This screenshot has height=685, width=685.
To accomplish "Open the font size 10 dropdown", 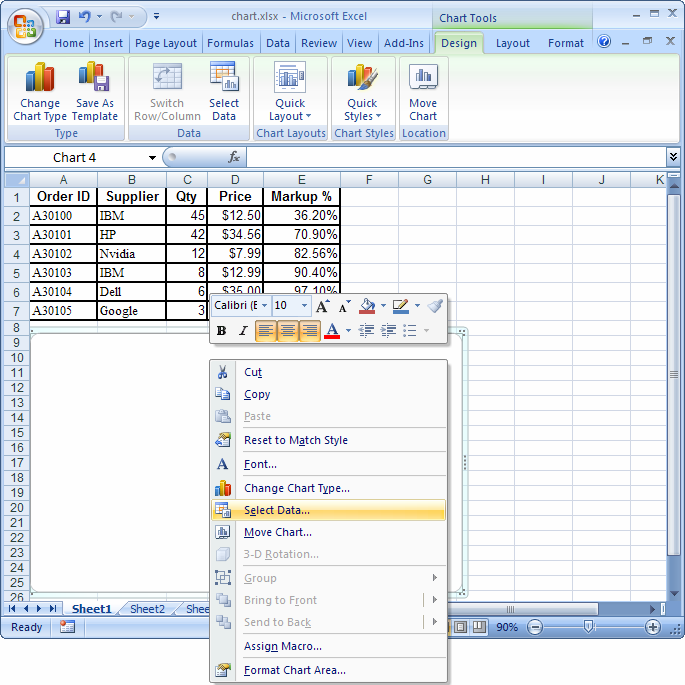I will click(x=304, y=305).
